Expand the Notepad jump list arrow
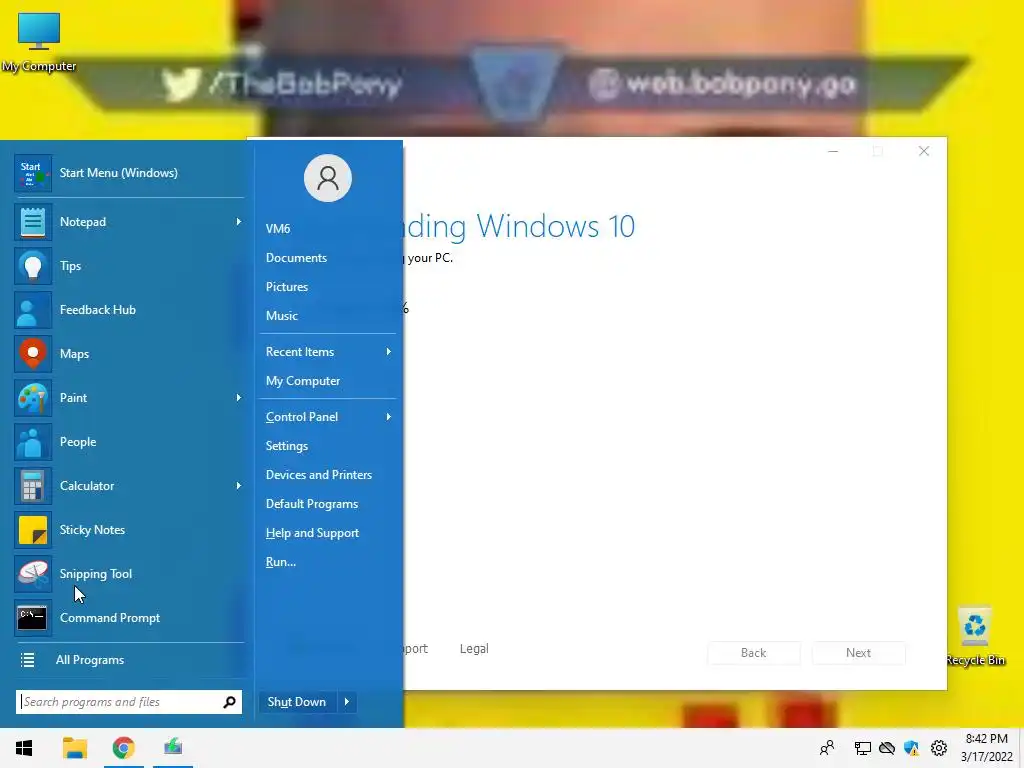The height and width of the screenshot is (768, 1024). coord(238,222)
